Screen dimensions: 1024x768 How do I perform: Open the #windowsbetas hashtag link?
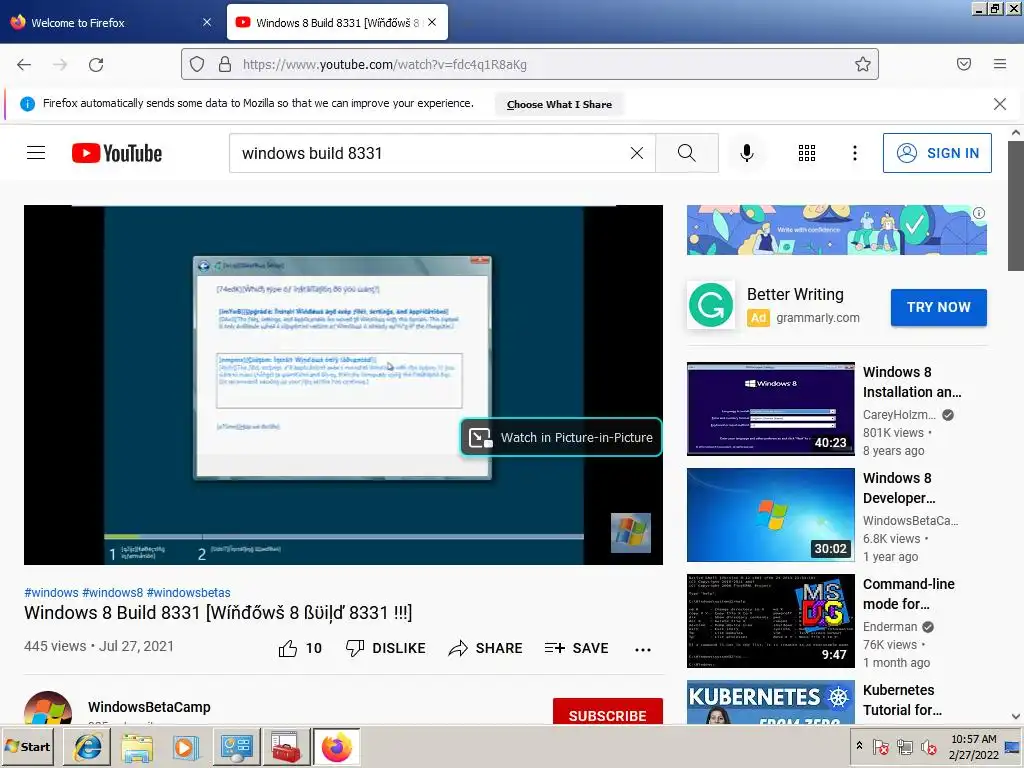(189, 592)
